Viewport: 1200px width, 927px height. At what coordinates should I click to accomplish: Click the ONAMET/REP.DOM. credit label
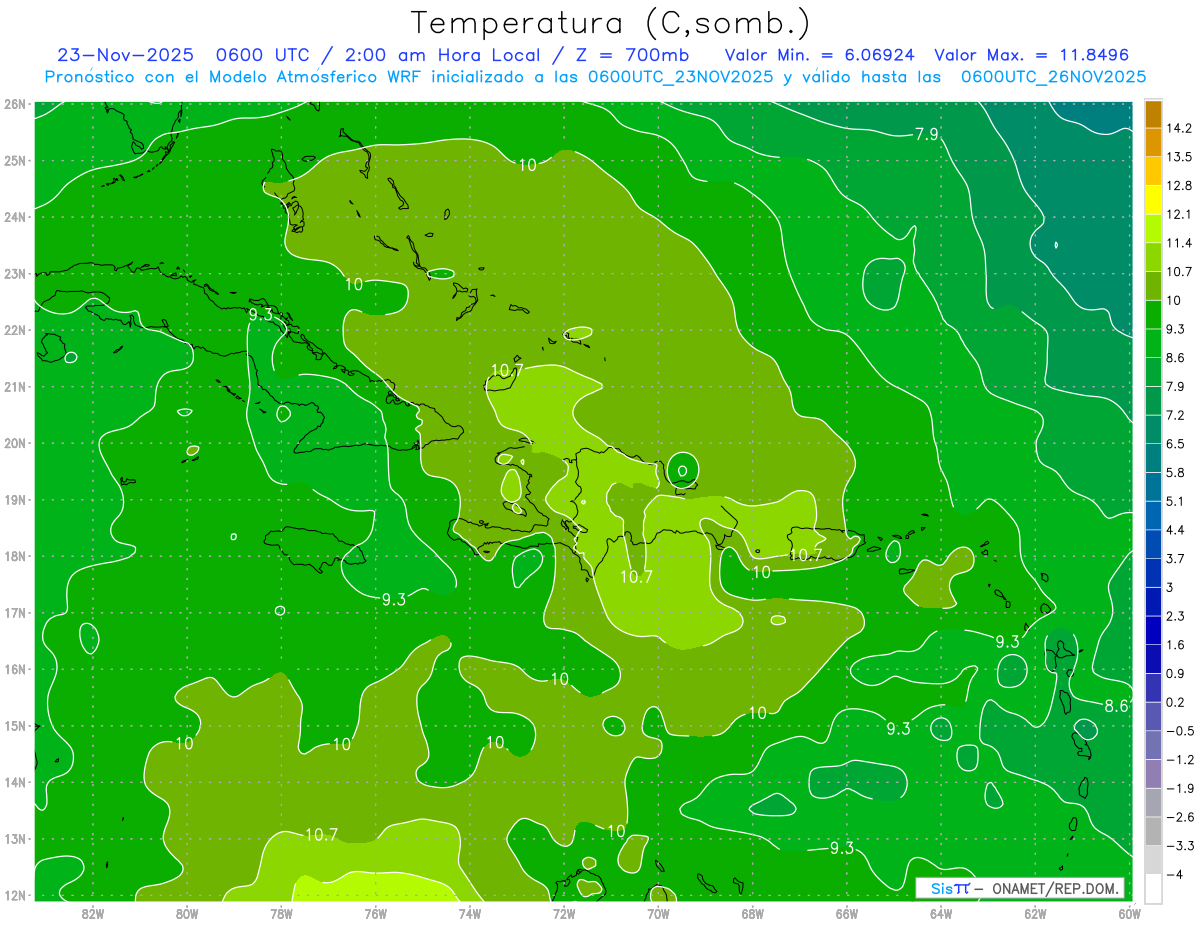(1054, 888)
